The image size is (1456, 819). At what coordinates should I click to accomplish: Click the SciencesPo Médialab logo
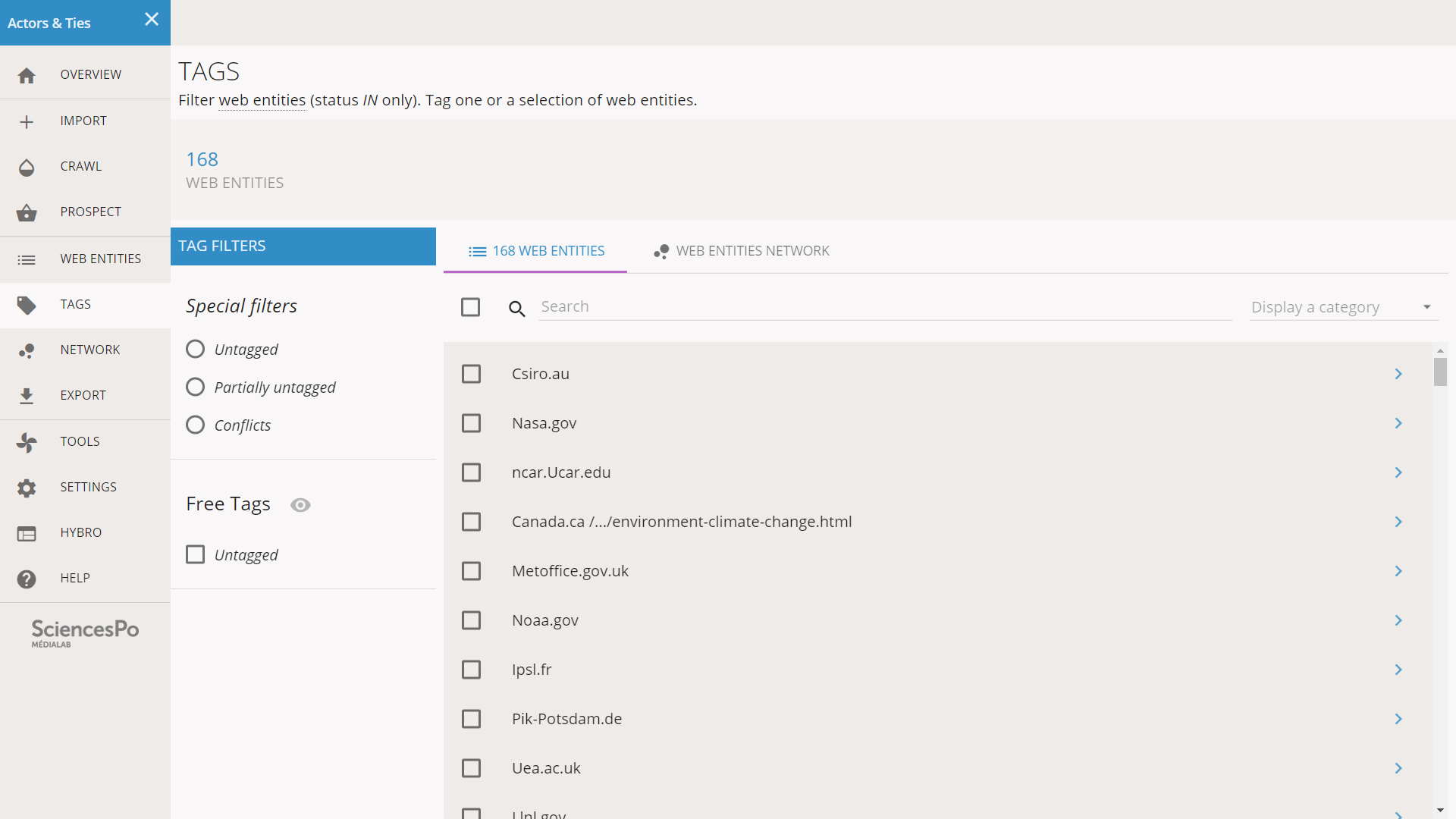coord(85,633)
